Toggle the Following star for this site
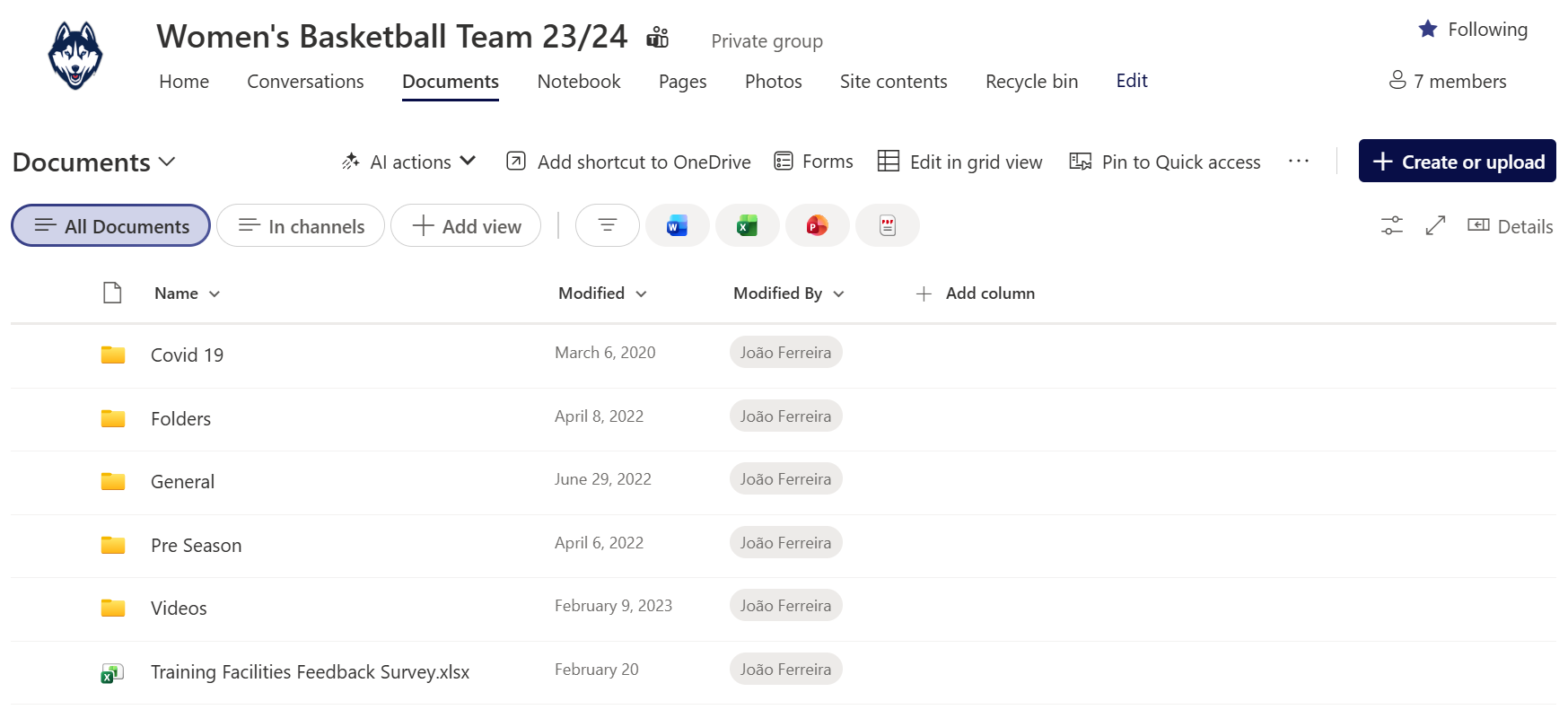 [x=1472, y=30]
